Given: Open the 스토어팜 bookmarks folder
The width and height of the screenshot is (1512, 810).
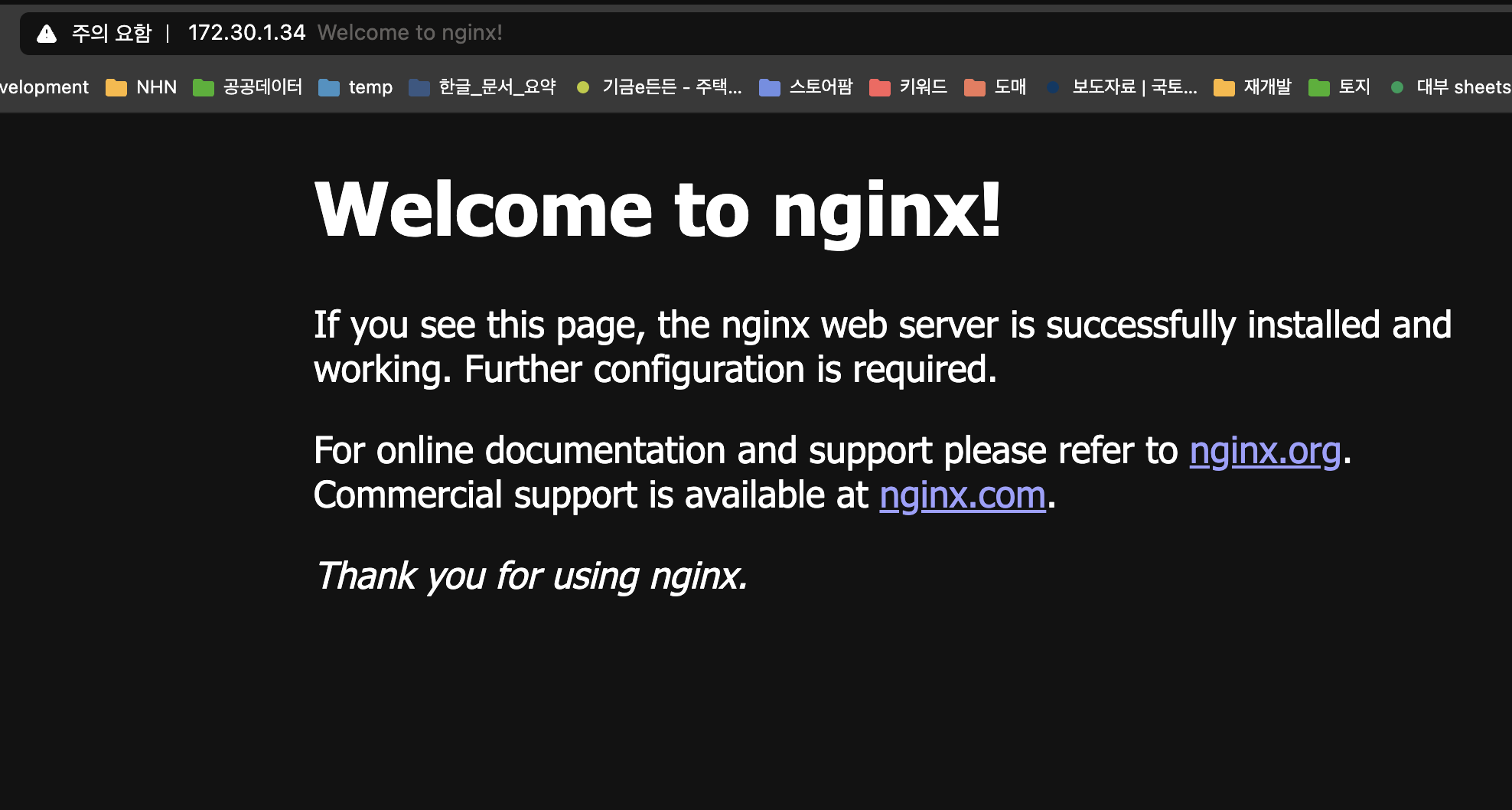Looking at the screenshot, I should (806, 87).
